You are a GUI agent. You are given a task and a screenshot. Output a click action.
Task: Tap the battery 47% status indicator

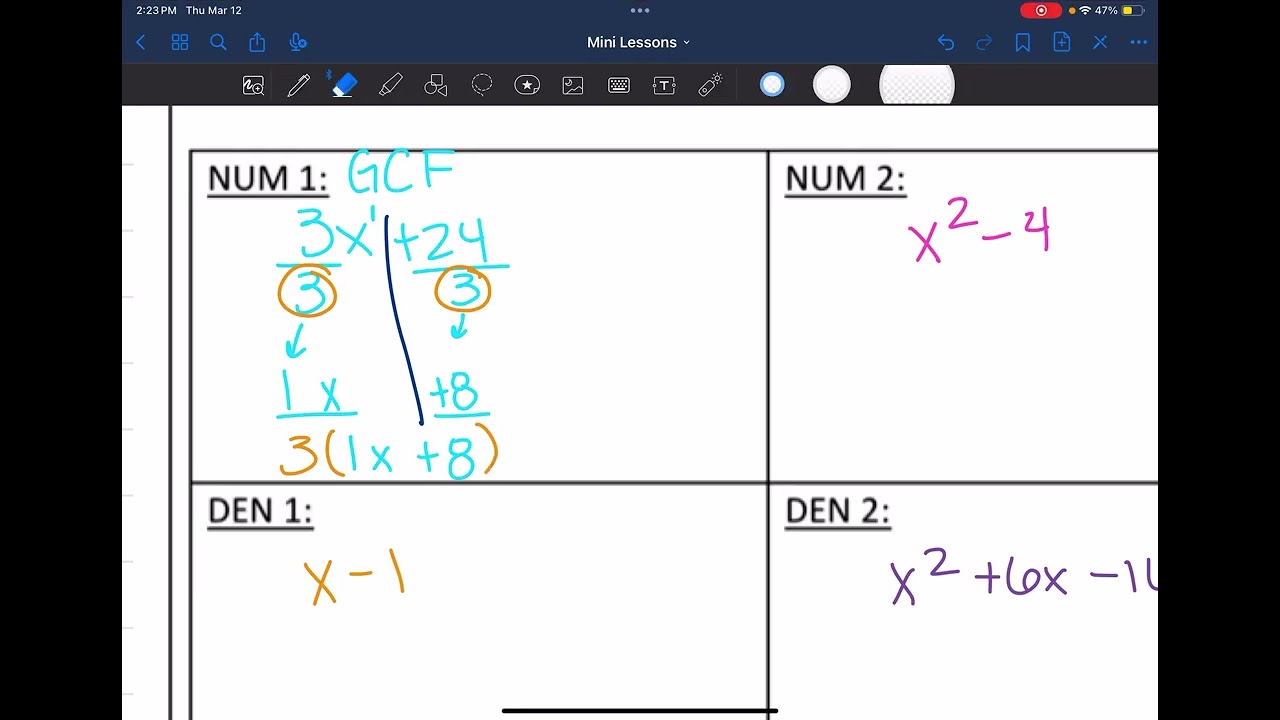tap(1119, 10)
